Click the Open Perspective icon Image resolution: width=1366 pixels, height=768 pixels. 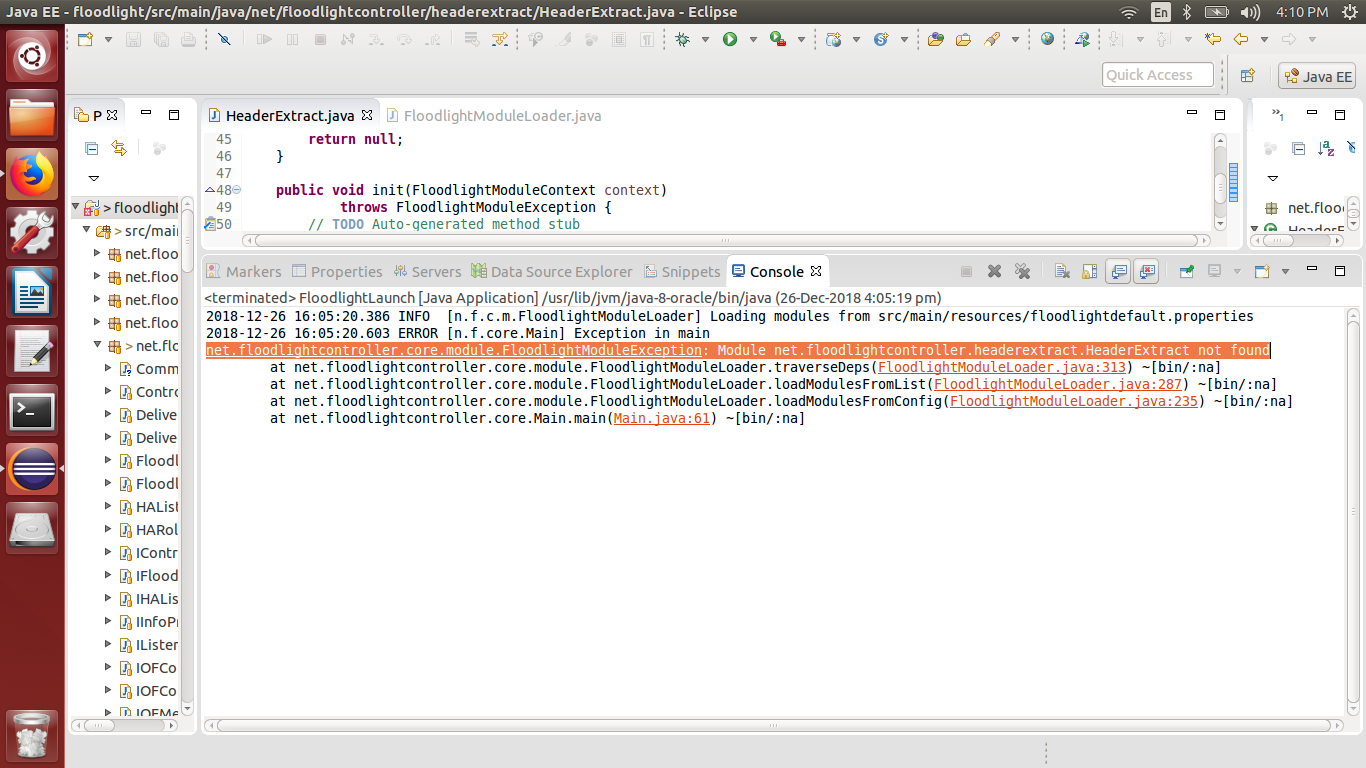tap(1247, 75)
